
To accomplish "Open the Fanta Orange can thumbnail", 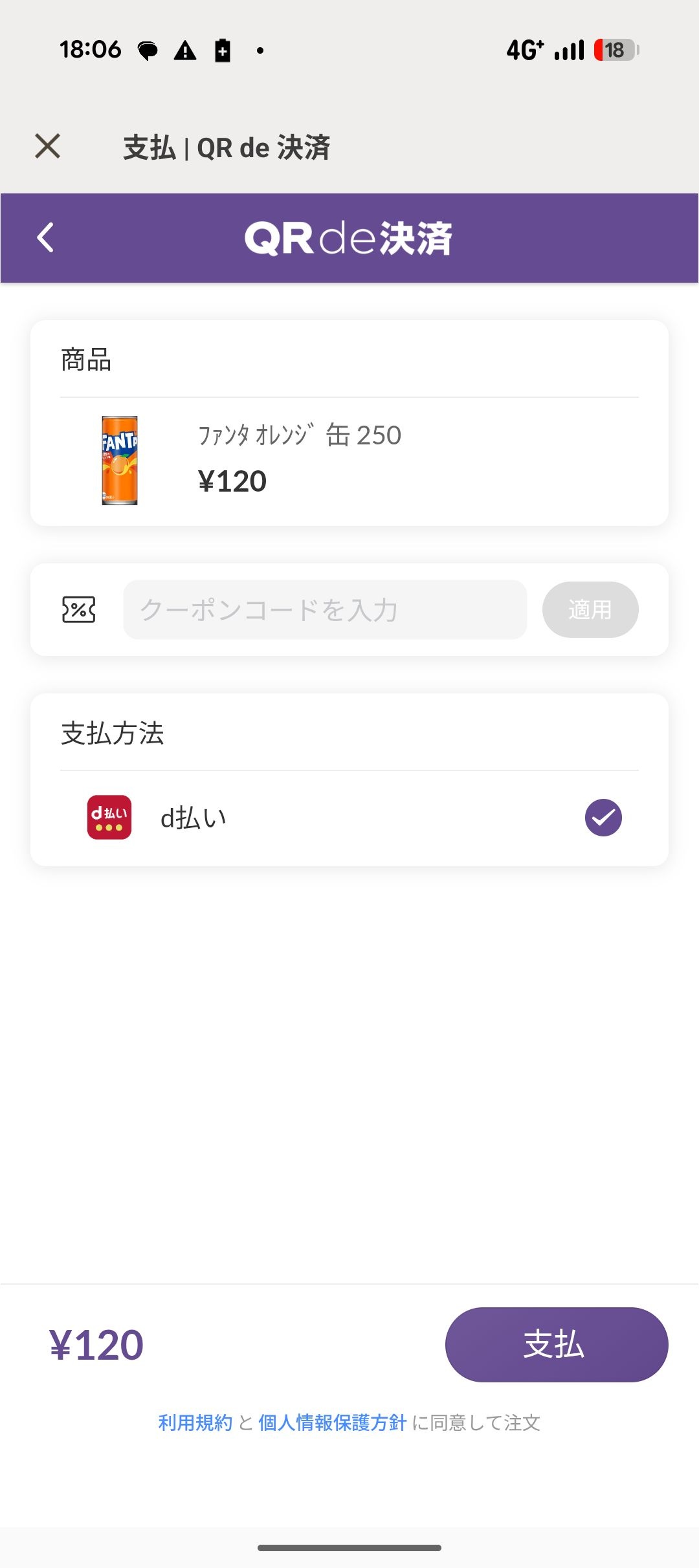I will point(120,461).
